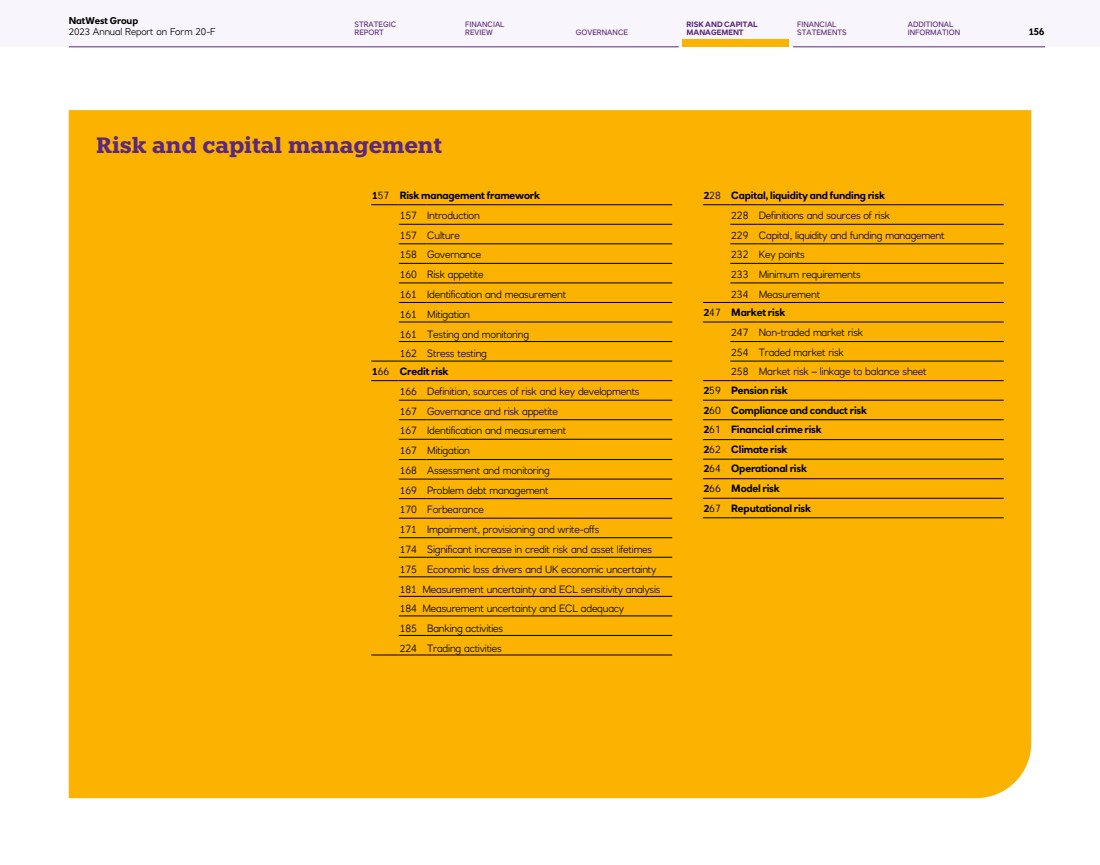
Task: Select the Non-traded market risk link
Action: pos(810,333)
